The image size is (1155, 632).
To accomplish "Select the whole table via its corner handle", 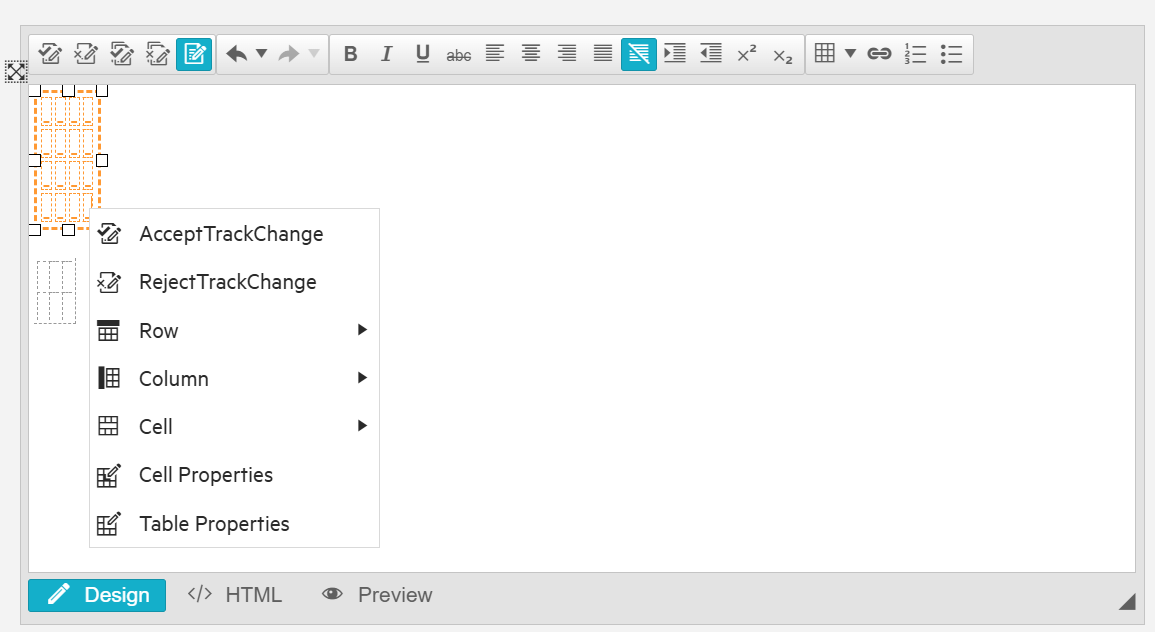I will (15, 73).
